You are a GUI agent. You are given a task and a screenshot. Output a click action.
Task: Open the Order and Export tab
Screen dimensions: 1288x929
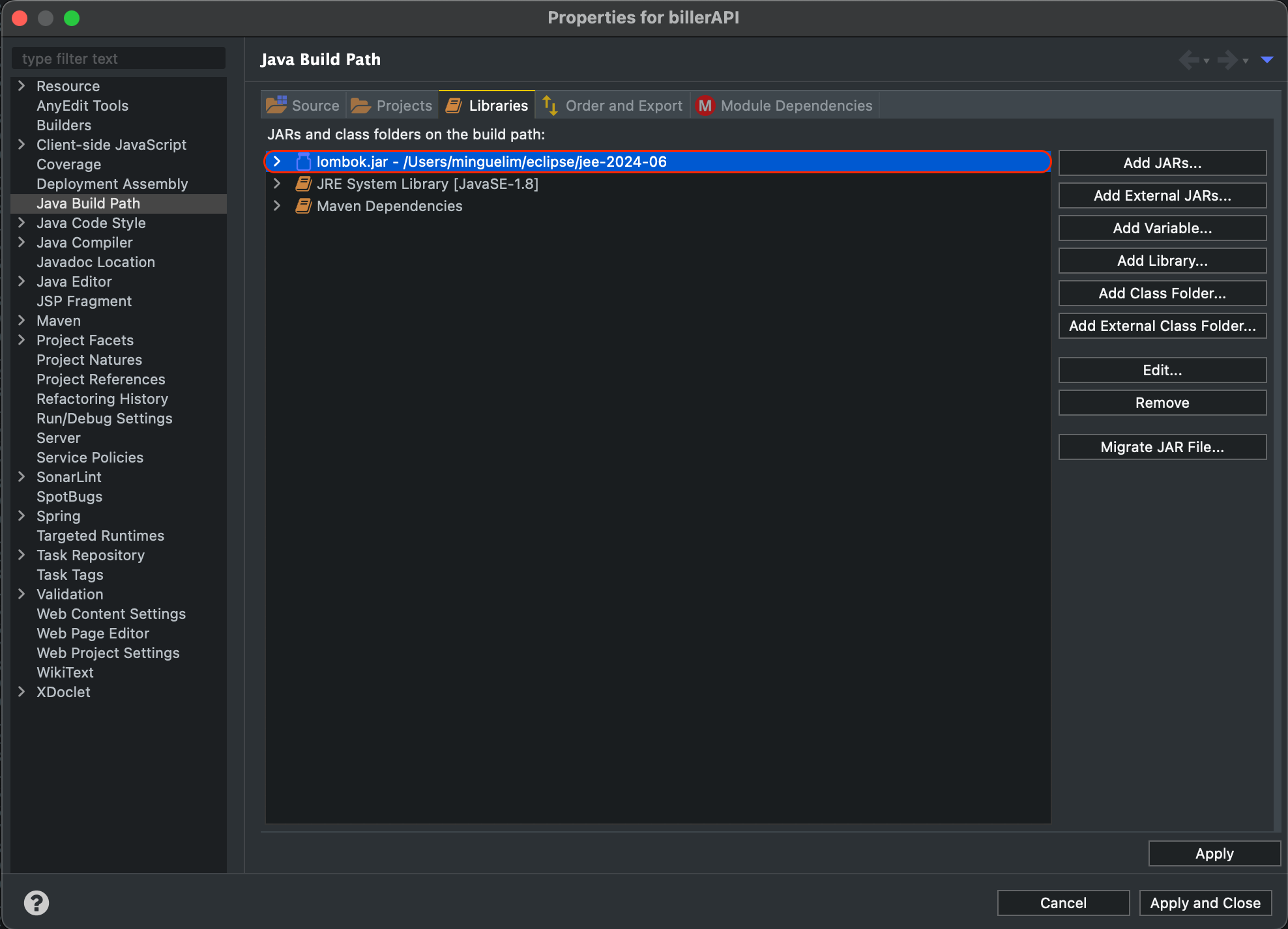(613, 106)
